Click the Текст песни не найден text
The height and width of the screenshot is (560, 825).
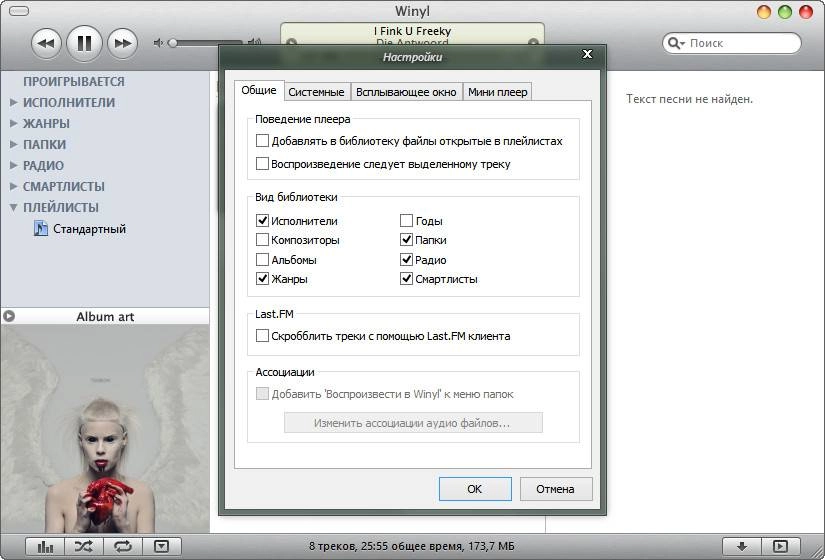(689, 99)
